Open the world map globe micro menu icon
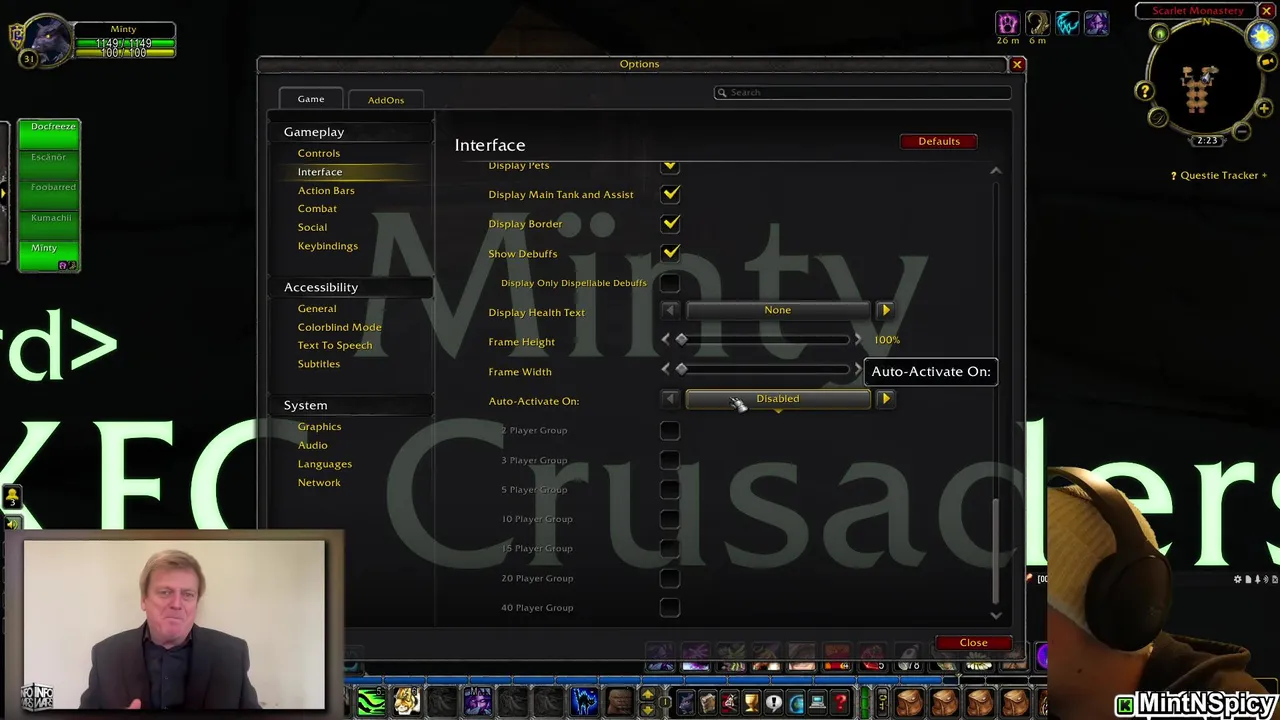Image resolution: width=1280 pixels, height=720 pixels. 796,702
